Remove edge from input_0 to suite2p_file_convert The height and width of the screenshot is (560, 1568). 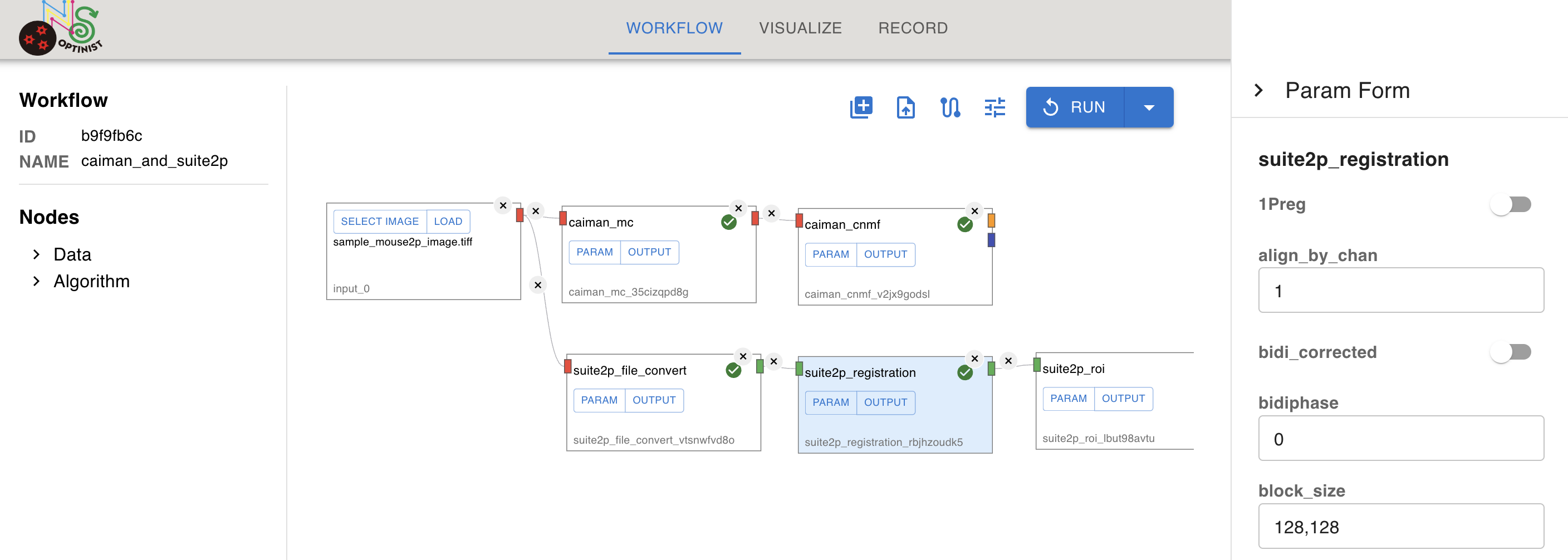(538, 285)
